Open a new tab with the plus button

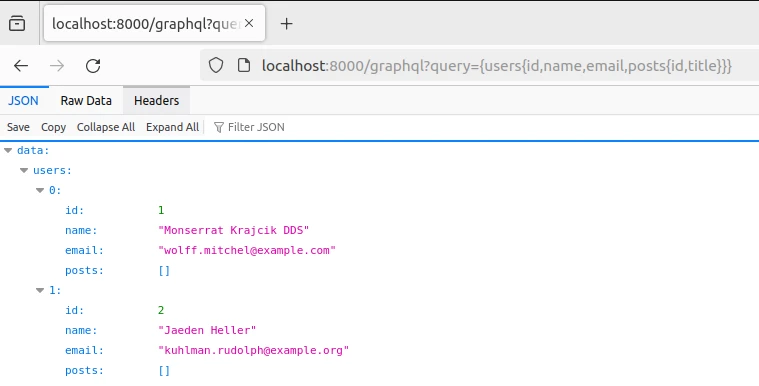pos(287,23)
